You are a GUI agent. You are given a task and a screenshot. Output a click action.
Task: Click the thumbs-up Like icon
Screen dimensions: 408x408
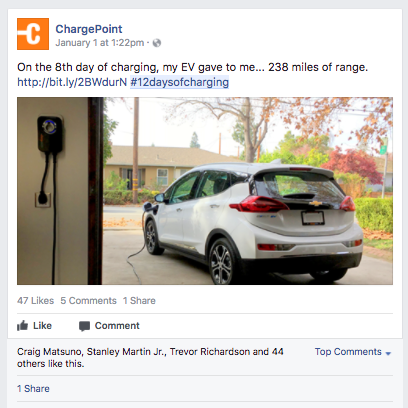tap(22, 326)
